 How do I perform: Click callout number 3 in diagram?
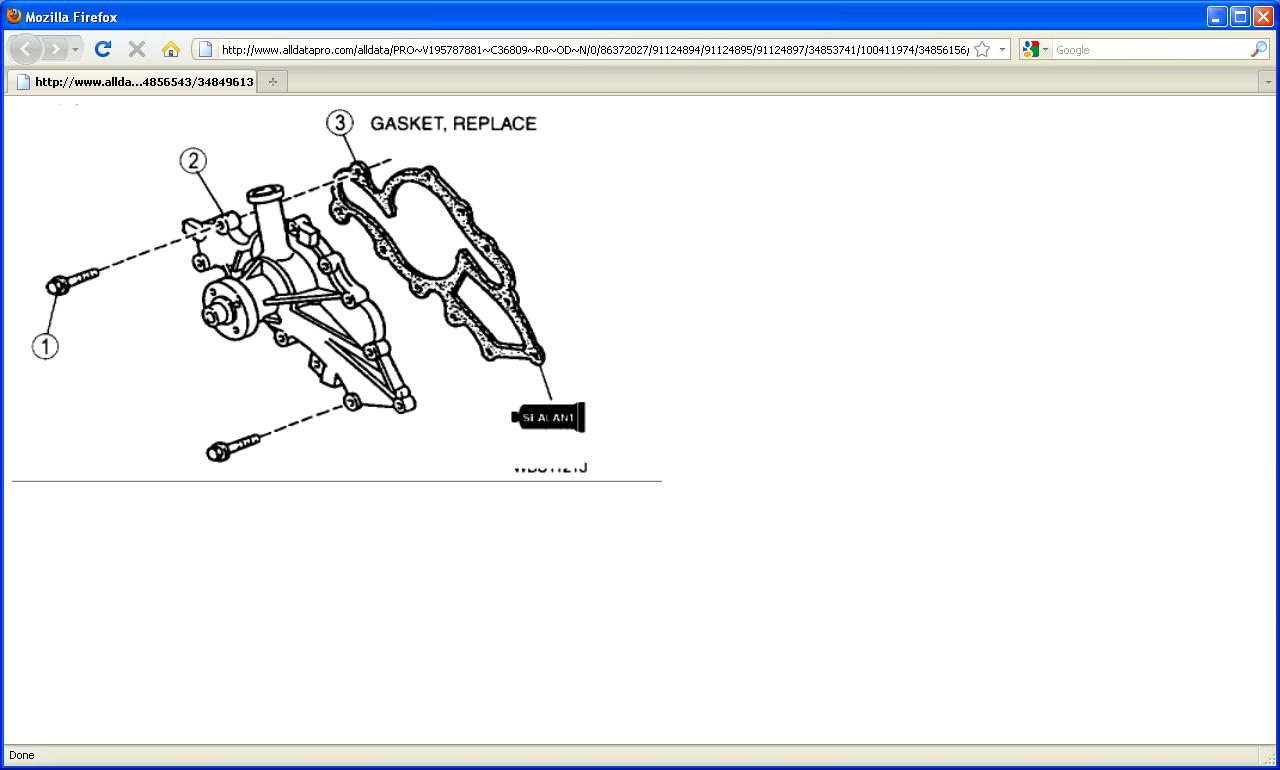(x=340, y=123)
